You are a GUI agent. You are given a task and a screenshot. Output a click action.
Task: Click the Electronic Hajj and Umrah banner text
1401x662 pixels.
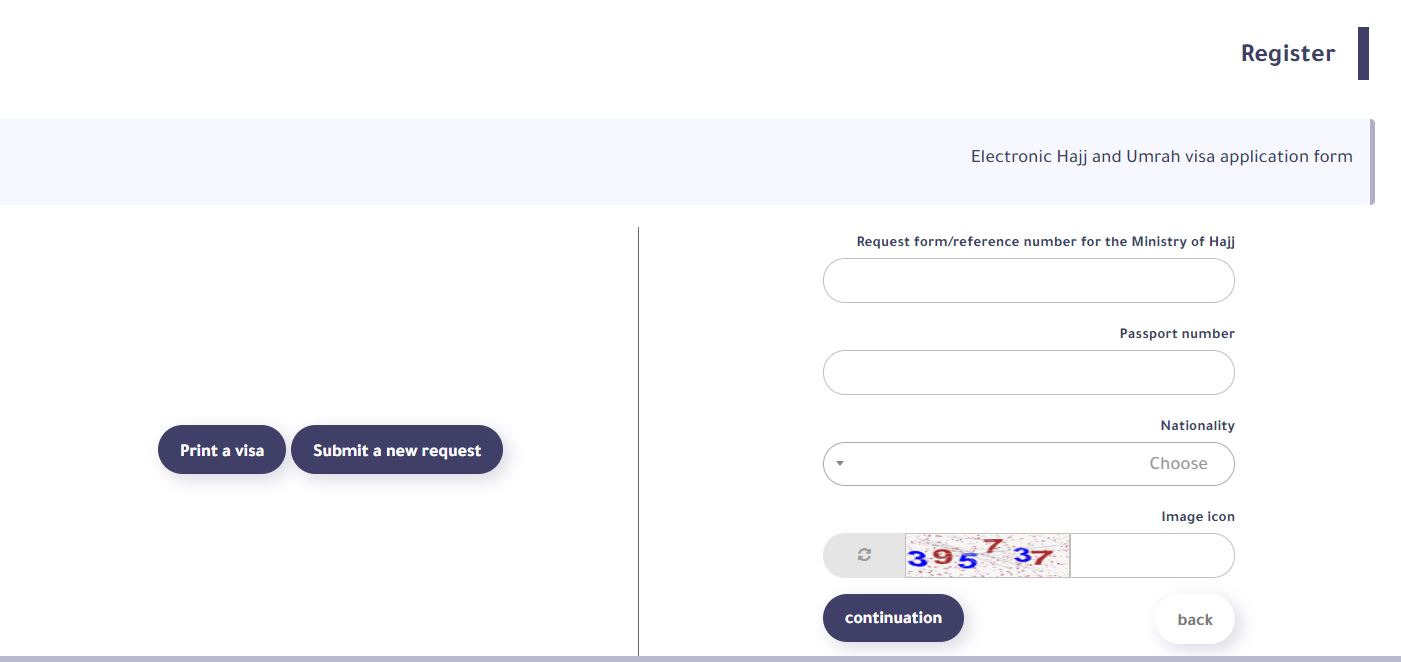[1161, 157]
